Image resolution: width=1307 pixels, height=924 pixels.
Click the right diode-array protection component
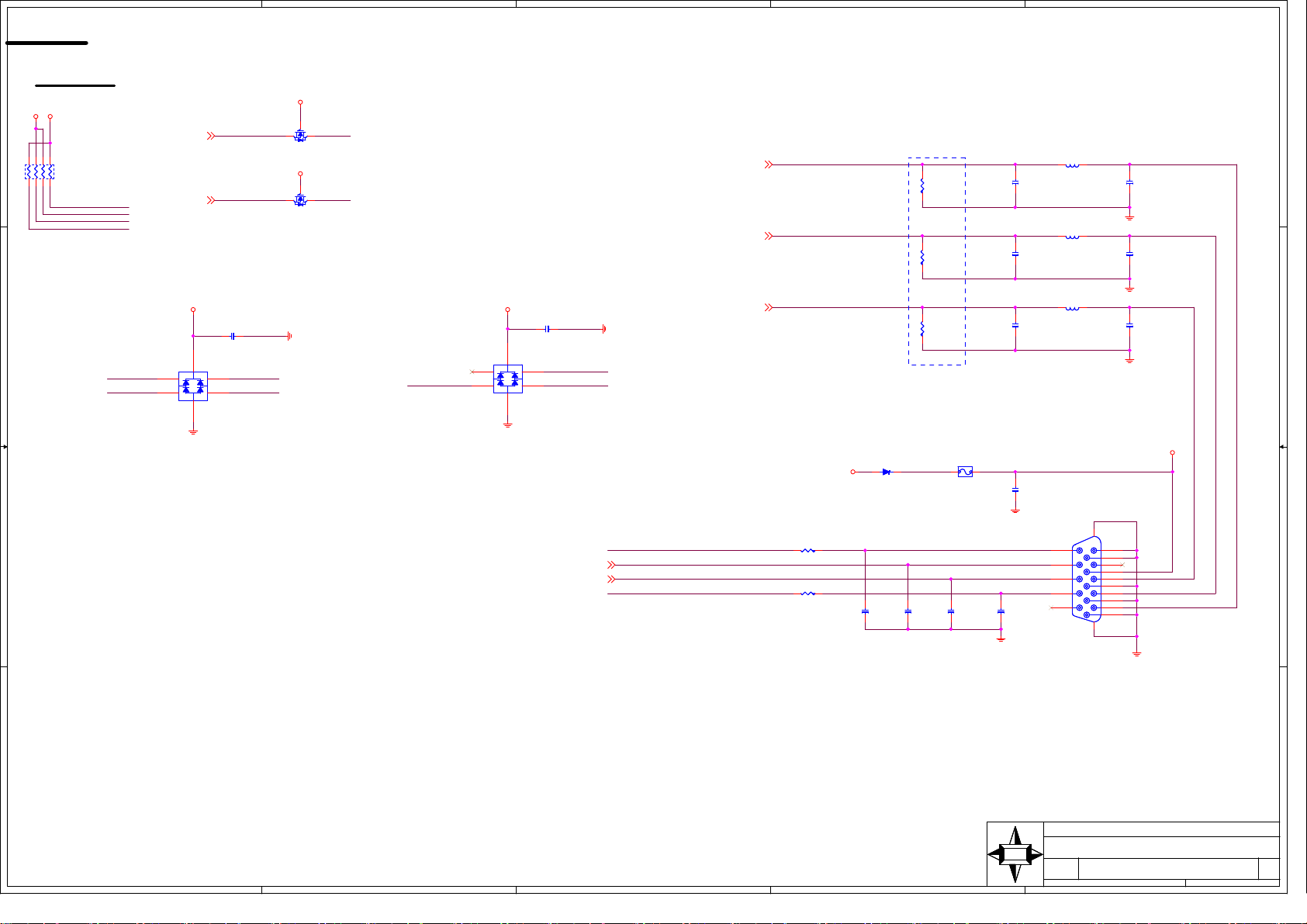(x=508, y=379)
